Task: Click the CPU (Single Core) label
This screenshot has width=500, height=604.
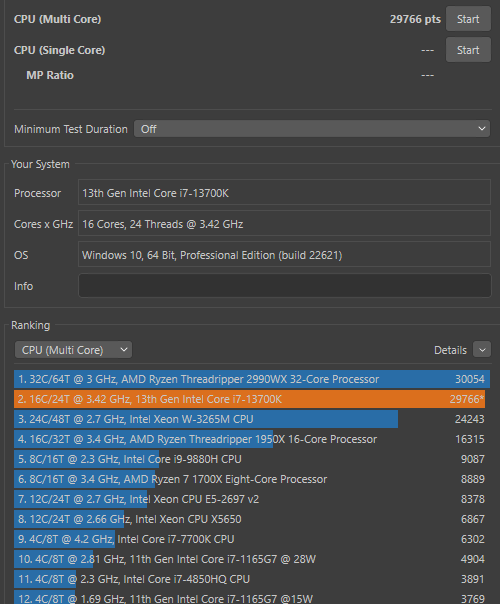Action: 59,50
